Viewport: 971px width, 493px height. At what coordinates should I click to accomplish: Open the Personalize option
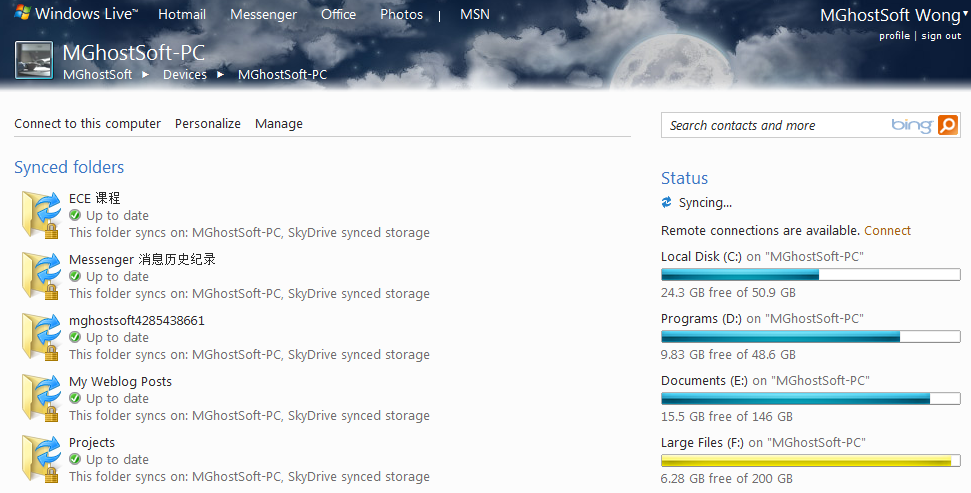[208, 124]
